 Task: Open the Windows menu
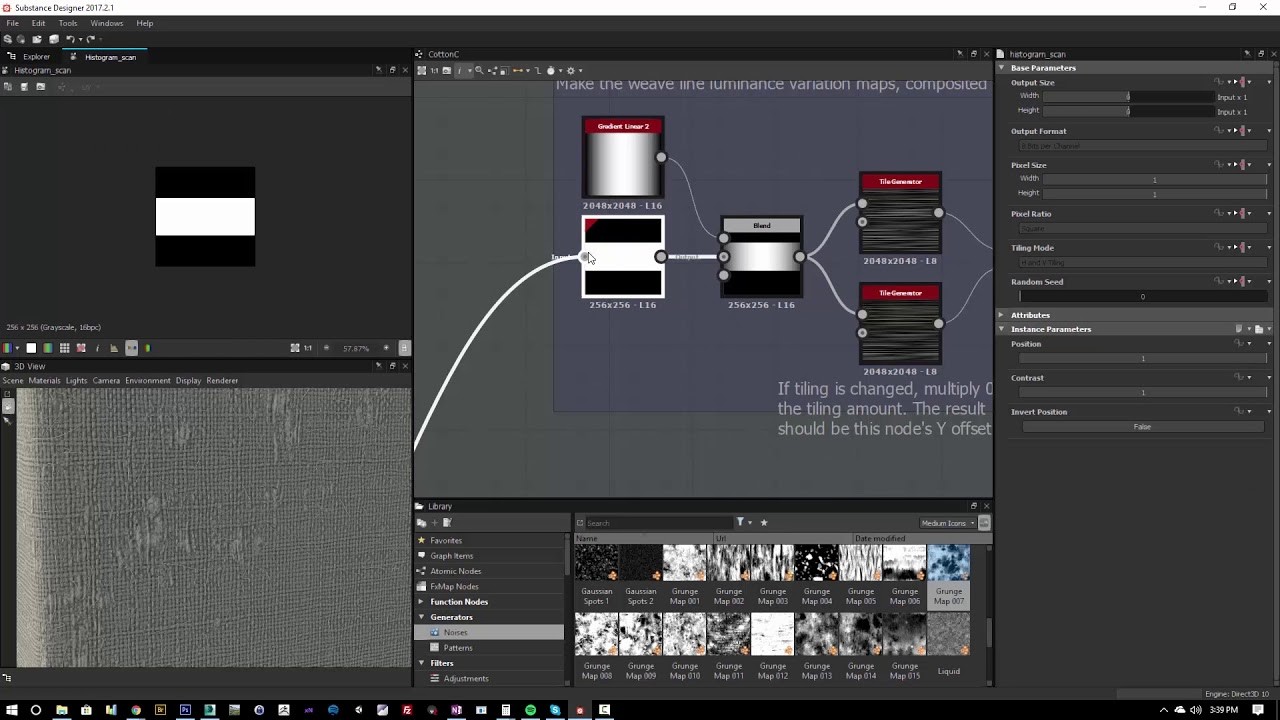[107, 23]
